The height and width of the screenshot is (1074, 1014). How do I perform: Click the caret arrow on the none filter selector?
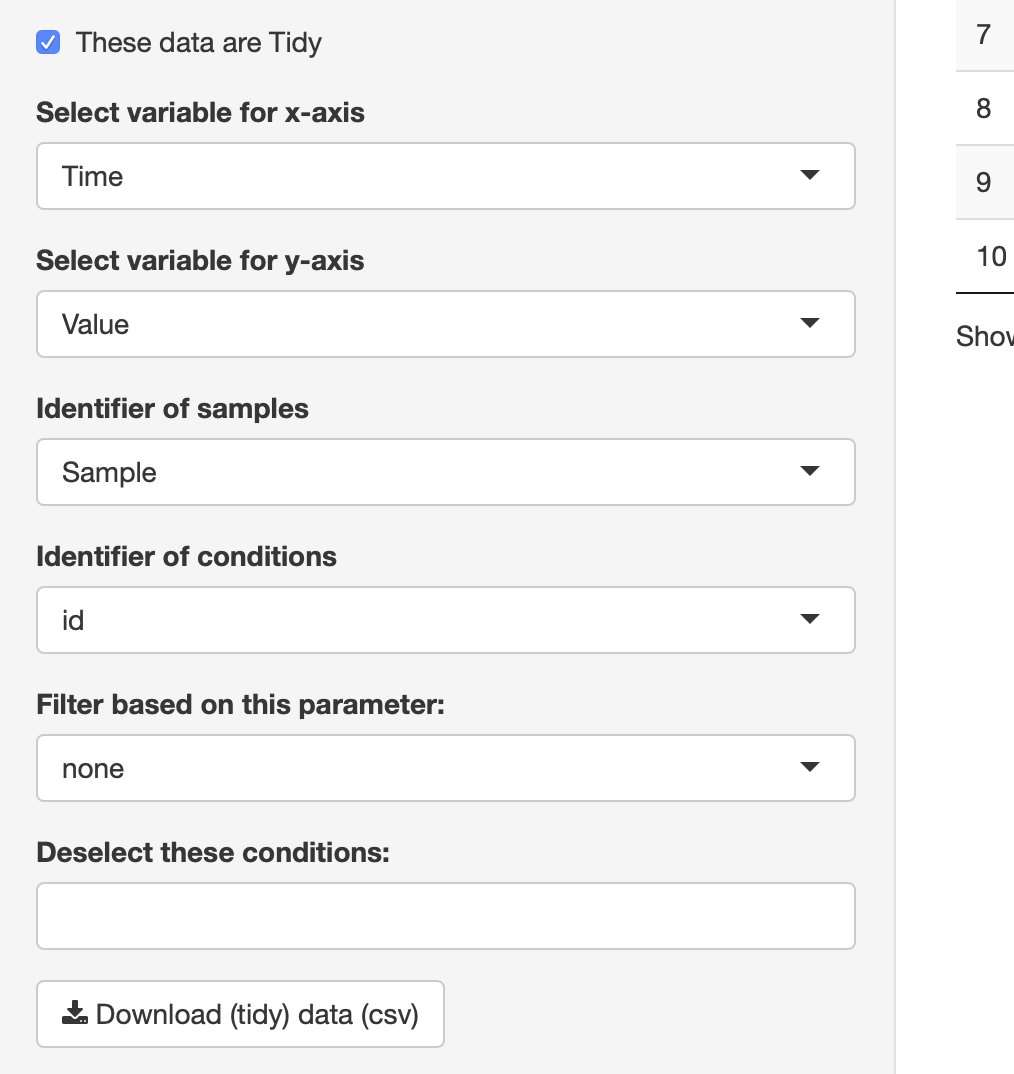click(810, 767)
